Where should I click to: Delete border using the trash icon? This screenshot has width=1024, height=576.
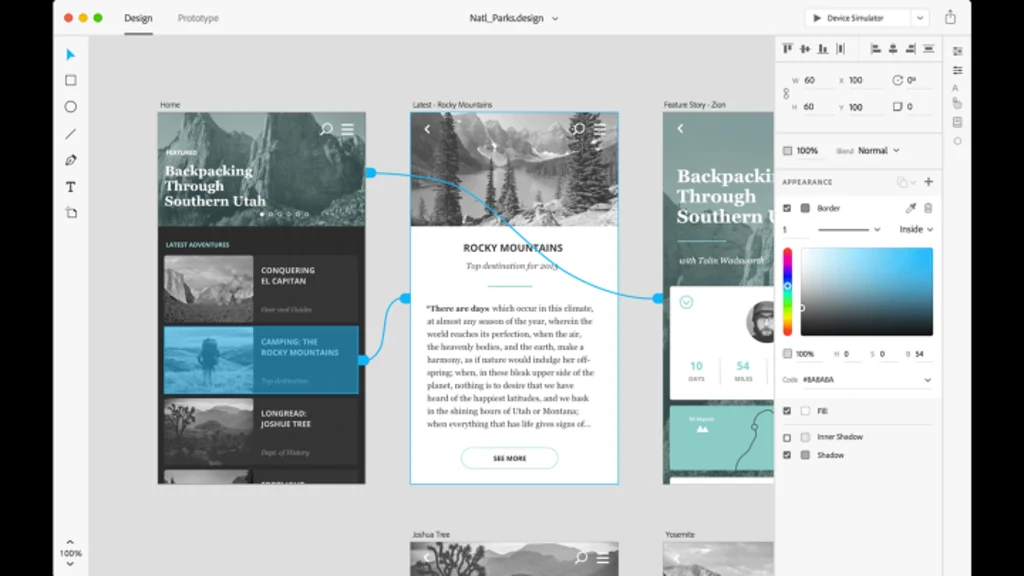pyautogui.click(x=928, y=208)
